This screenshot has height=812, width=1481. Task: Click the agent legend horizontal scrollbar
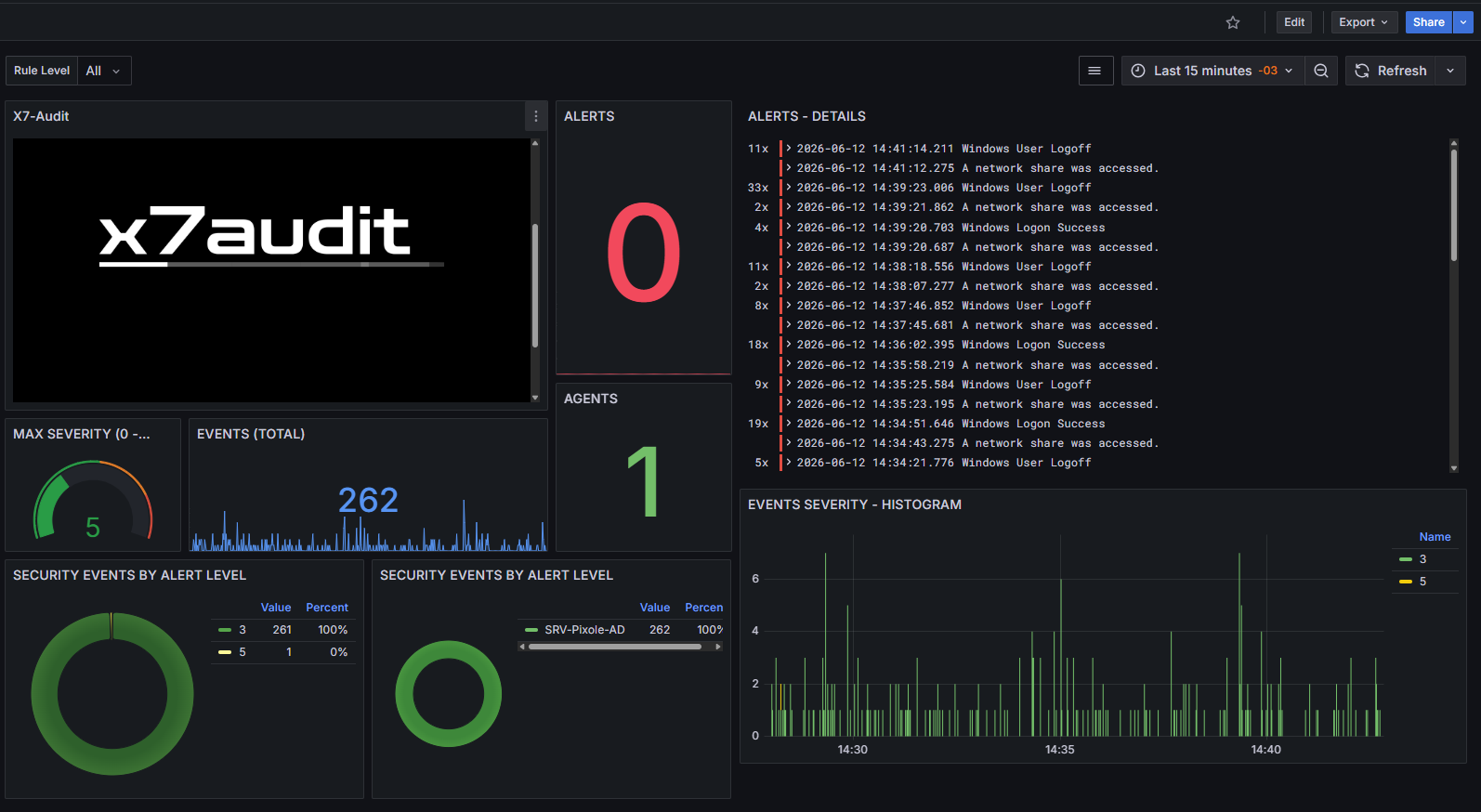coord(615,647)
